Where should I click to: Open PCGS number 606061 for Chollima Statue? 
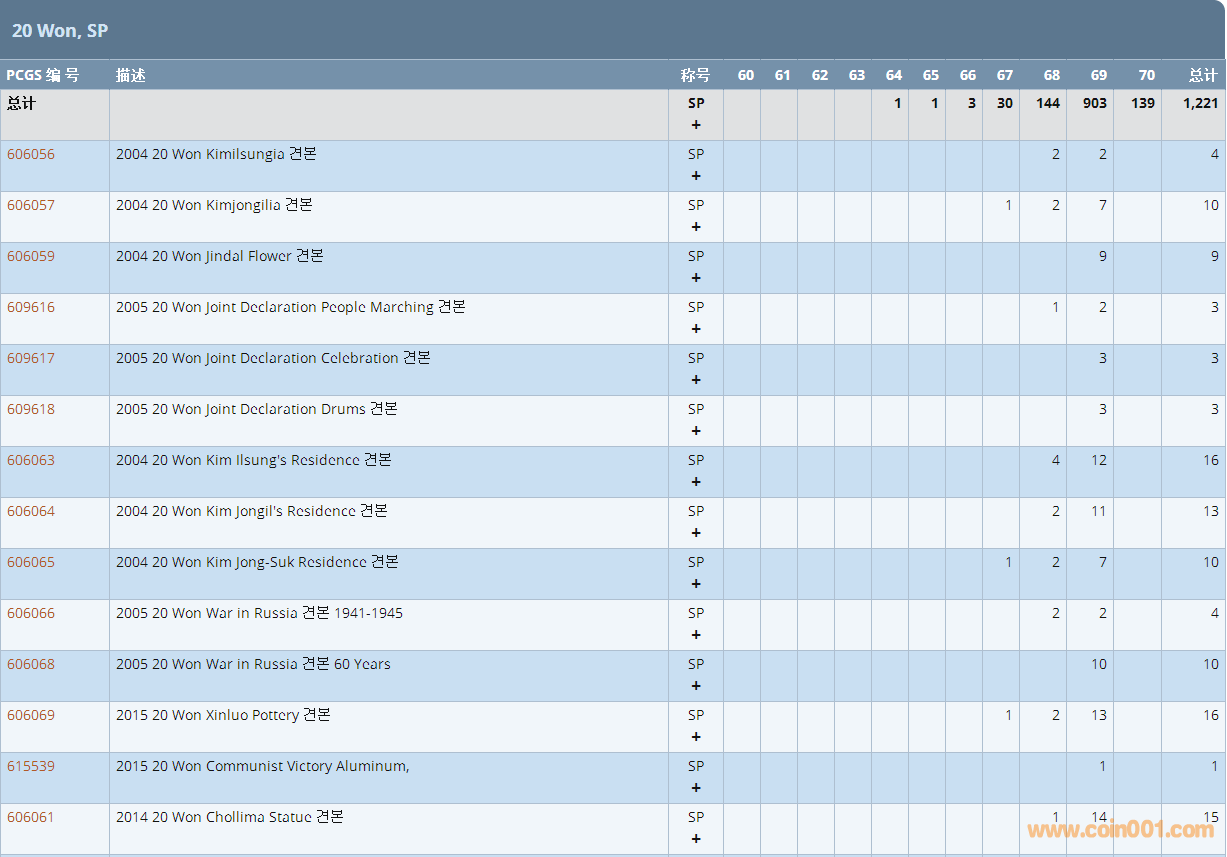tap(31, 817)
